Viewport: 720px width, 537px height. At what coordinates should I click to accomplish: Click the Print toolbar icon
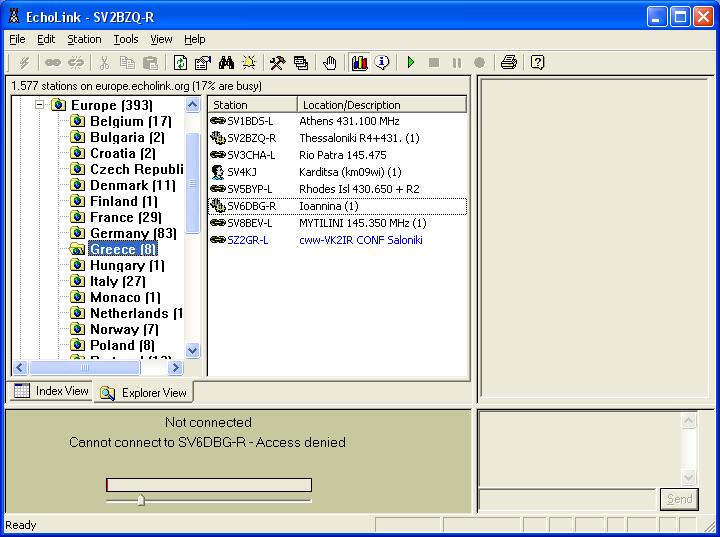(509, 62)
